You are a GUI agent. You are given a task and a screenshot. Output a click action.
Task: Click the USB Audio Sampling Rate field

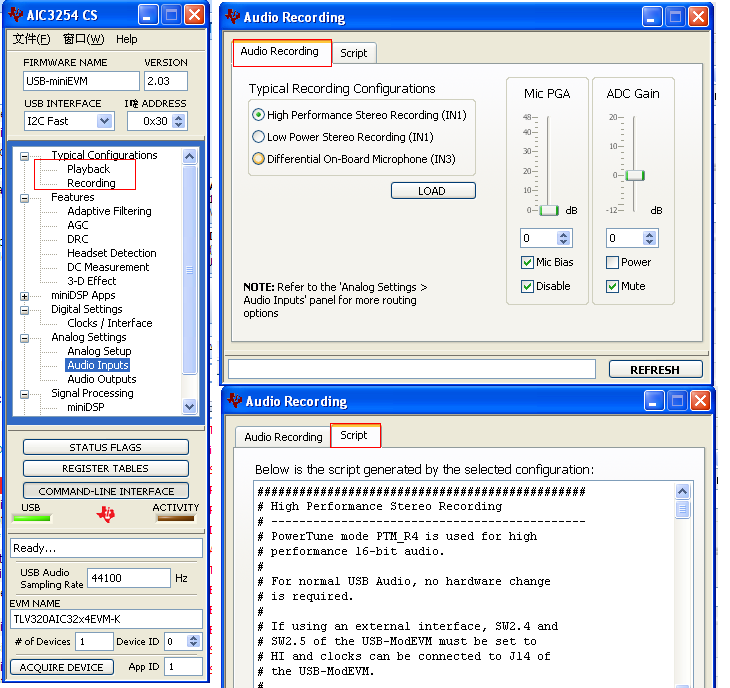(128, 578)
